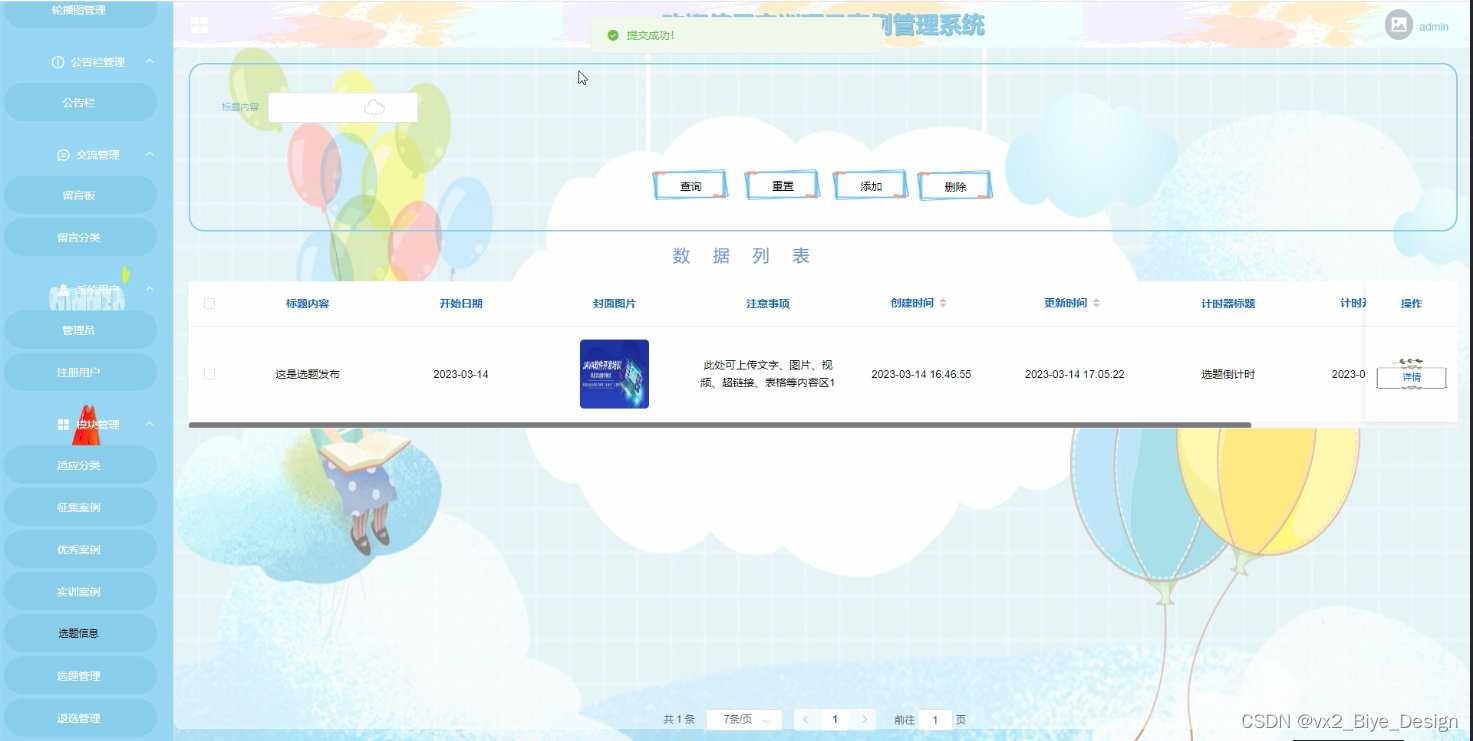Open 管理员 sidebar item
The image size is (1473, 741).
tap(80, 330)
